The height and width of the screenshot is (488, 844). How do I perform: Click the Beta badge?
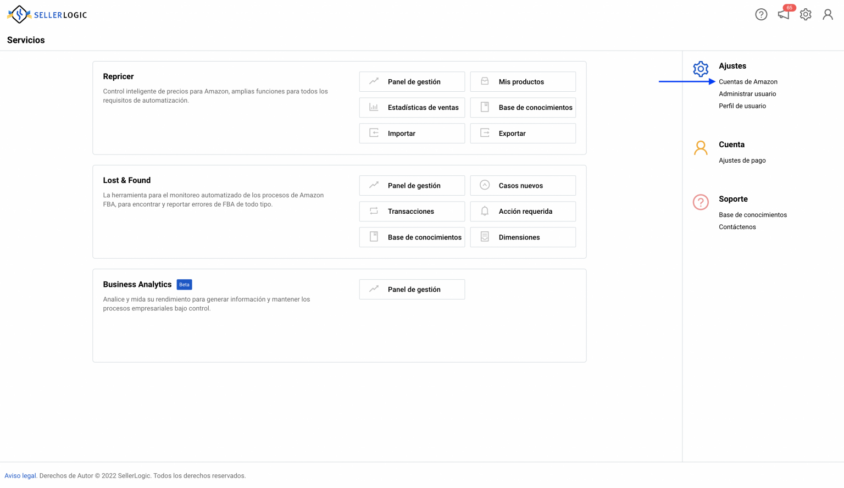coord(184,285)
